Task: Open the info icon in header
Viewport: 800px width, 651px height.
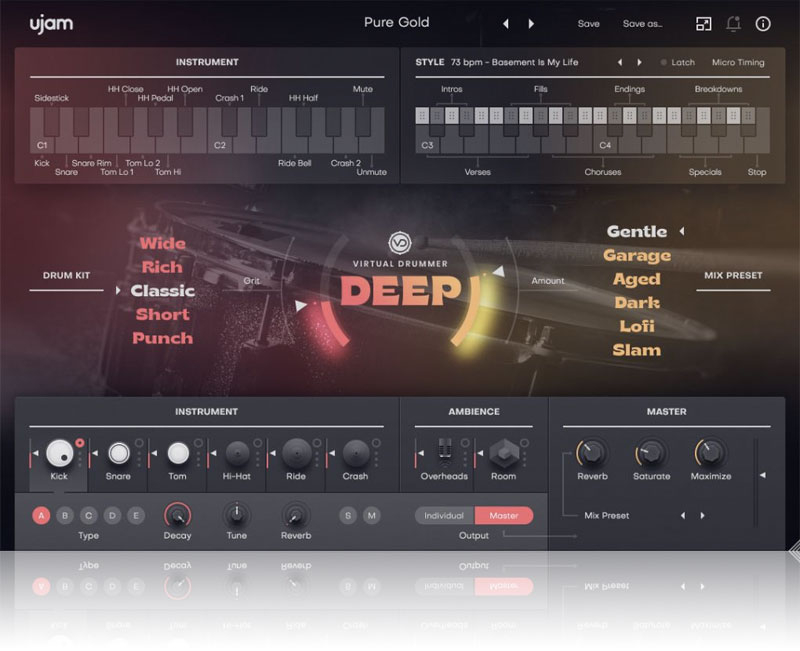Action: pos(763,23)
